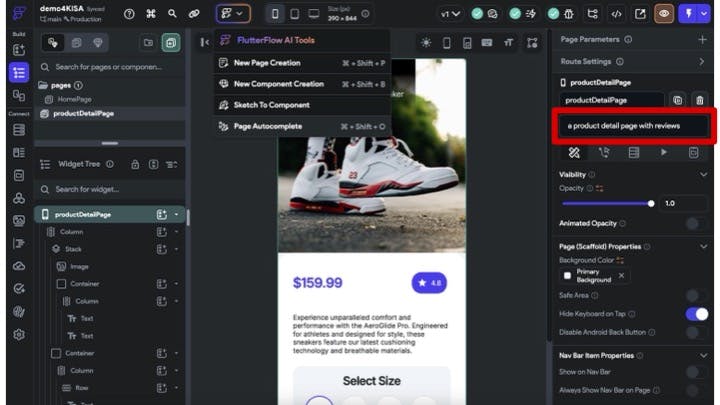Click search for pages or components field

(x=110, y=67)
